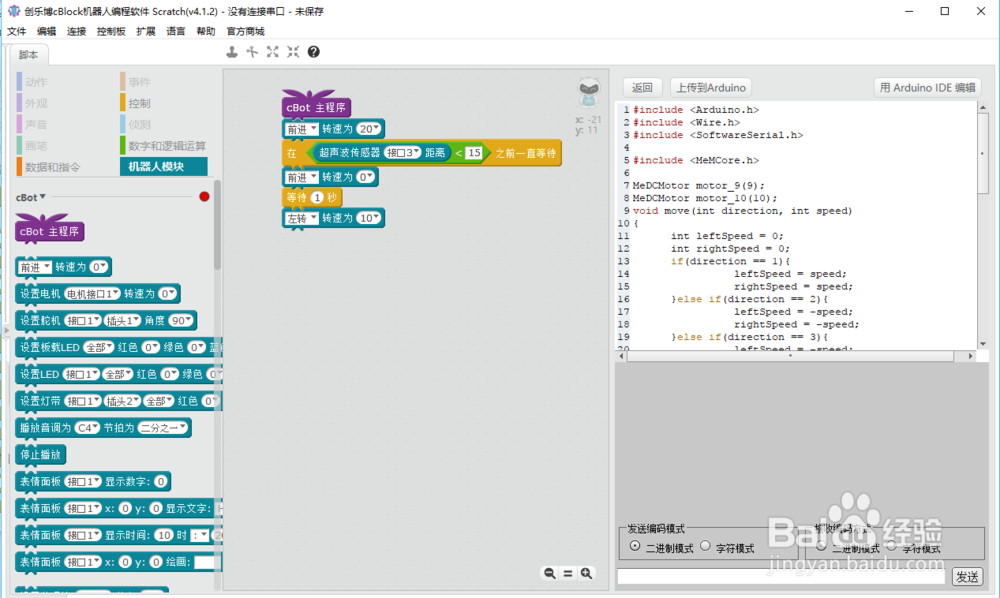Select the duplicate stamp tool icon
This screenshot has width=1000, height=598.
(x=232, y=52)
